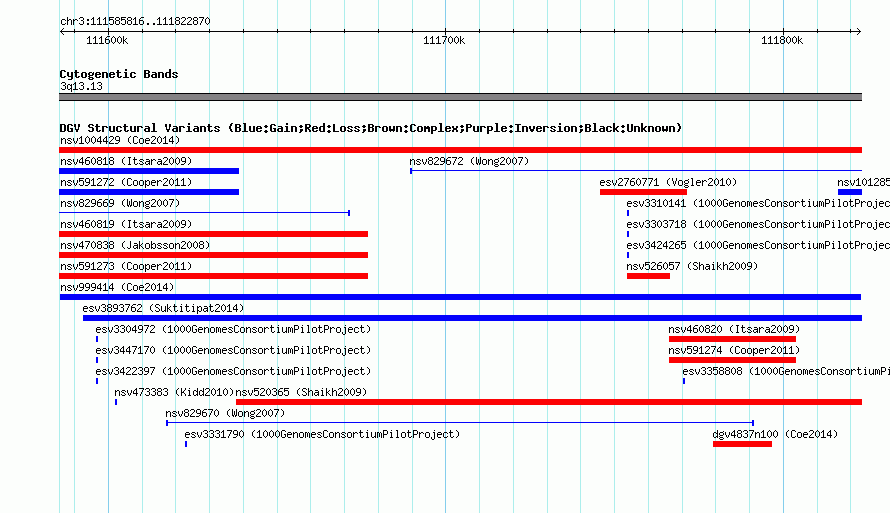Click nsv829669 (Wong2007) label

pyautogui.click(x=120, y=203)
